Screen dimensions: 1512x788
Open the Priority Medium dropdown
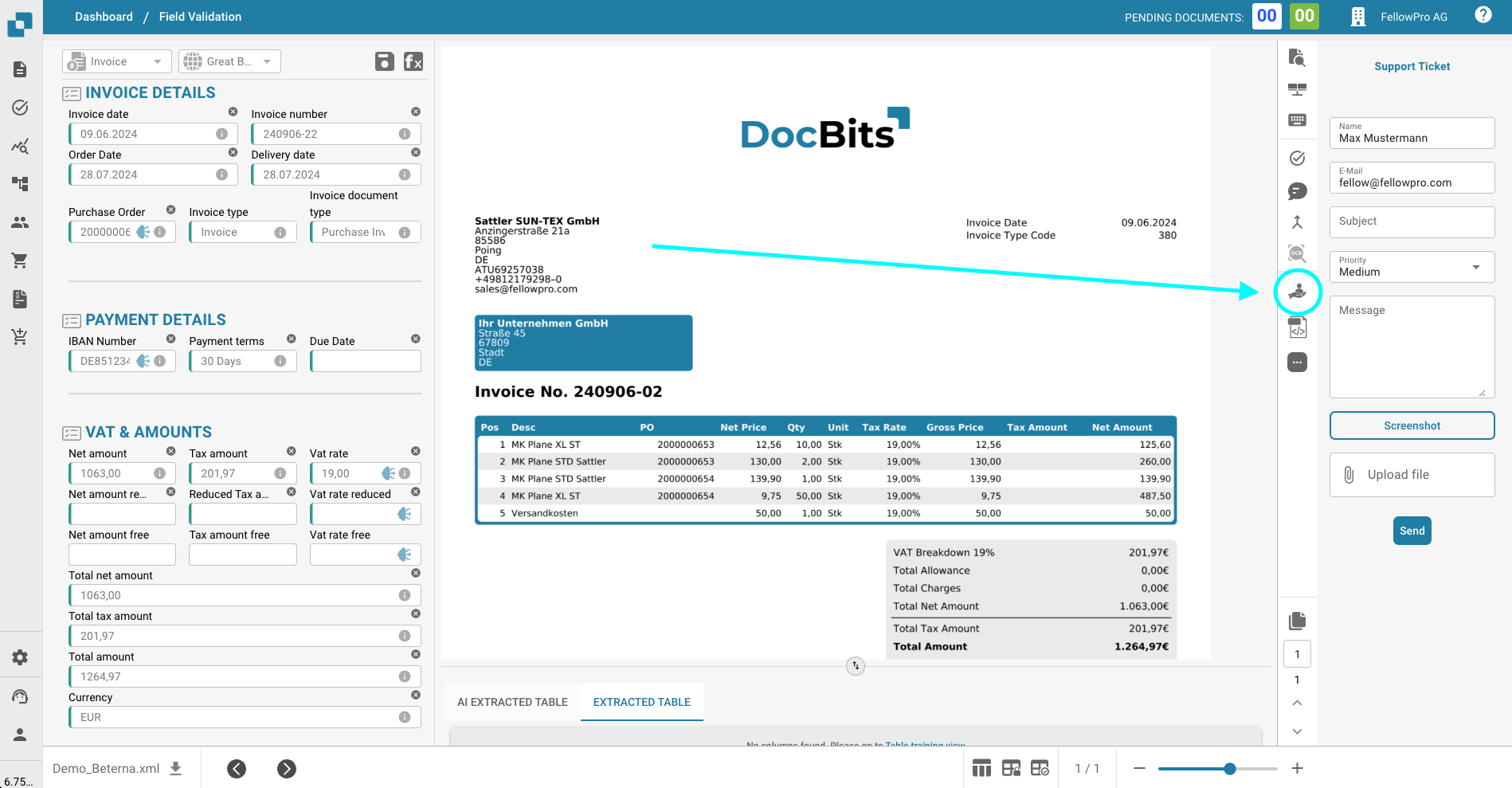1411,267
